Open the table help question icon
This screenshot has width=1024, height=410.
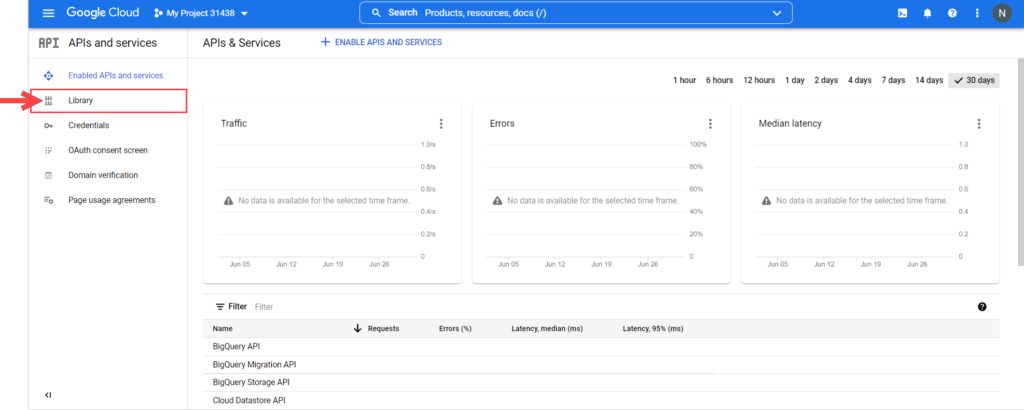(x=982, y=307)
